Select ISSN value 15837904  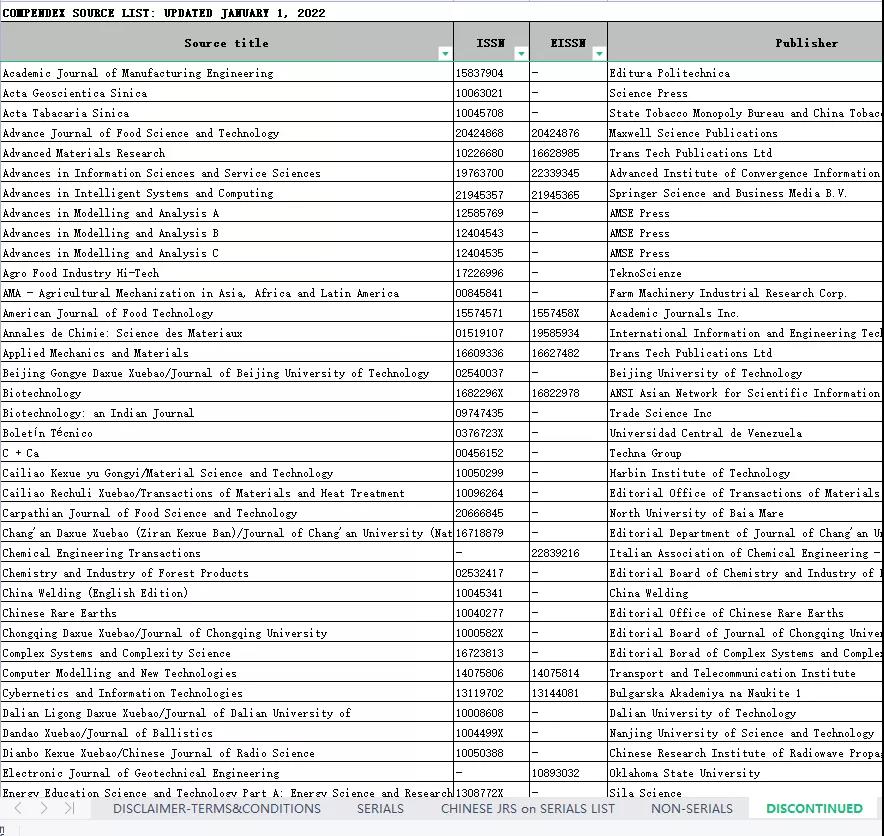tap(492, 73)
